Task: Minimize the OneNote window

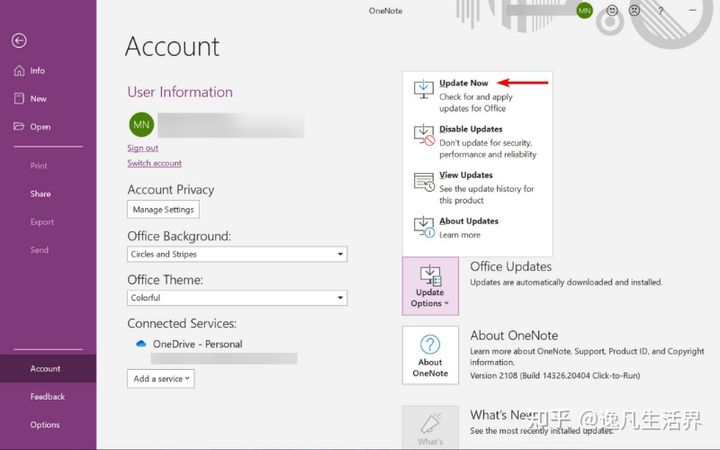Action: pyautogui.click(x=692, y=10)
